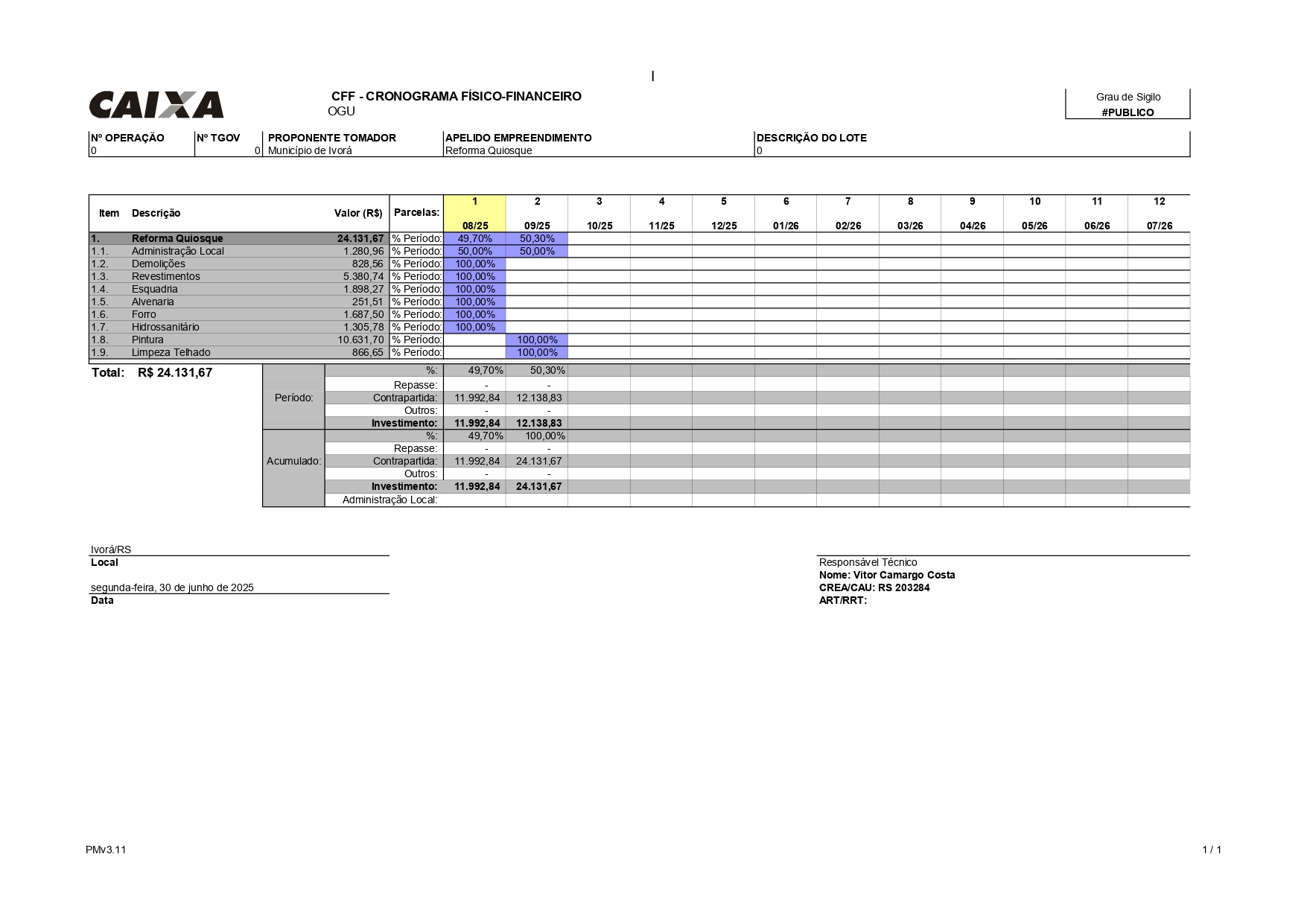Image resolution: width=1307 pixels, height=924 pixels.
Task: Select the Pintura 100,00% cell
Action: (537, 340)
